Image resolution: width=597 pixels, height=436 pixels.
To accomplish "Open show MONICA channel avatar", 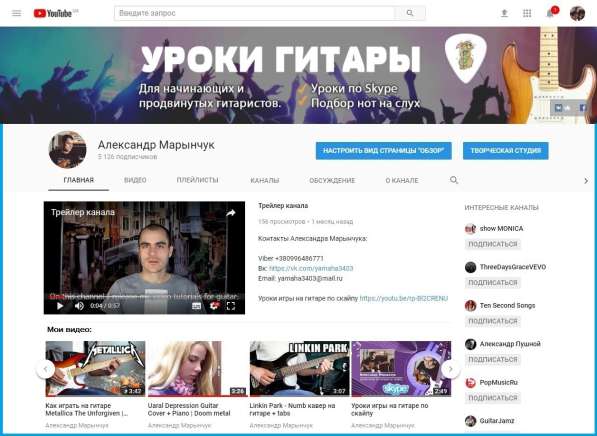I will pos(471,229).
